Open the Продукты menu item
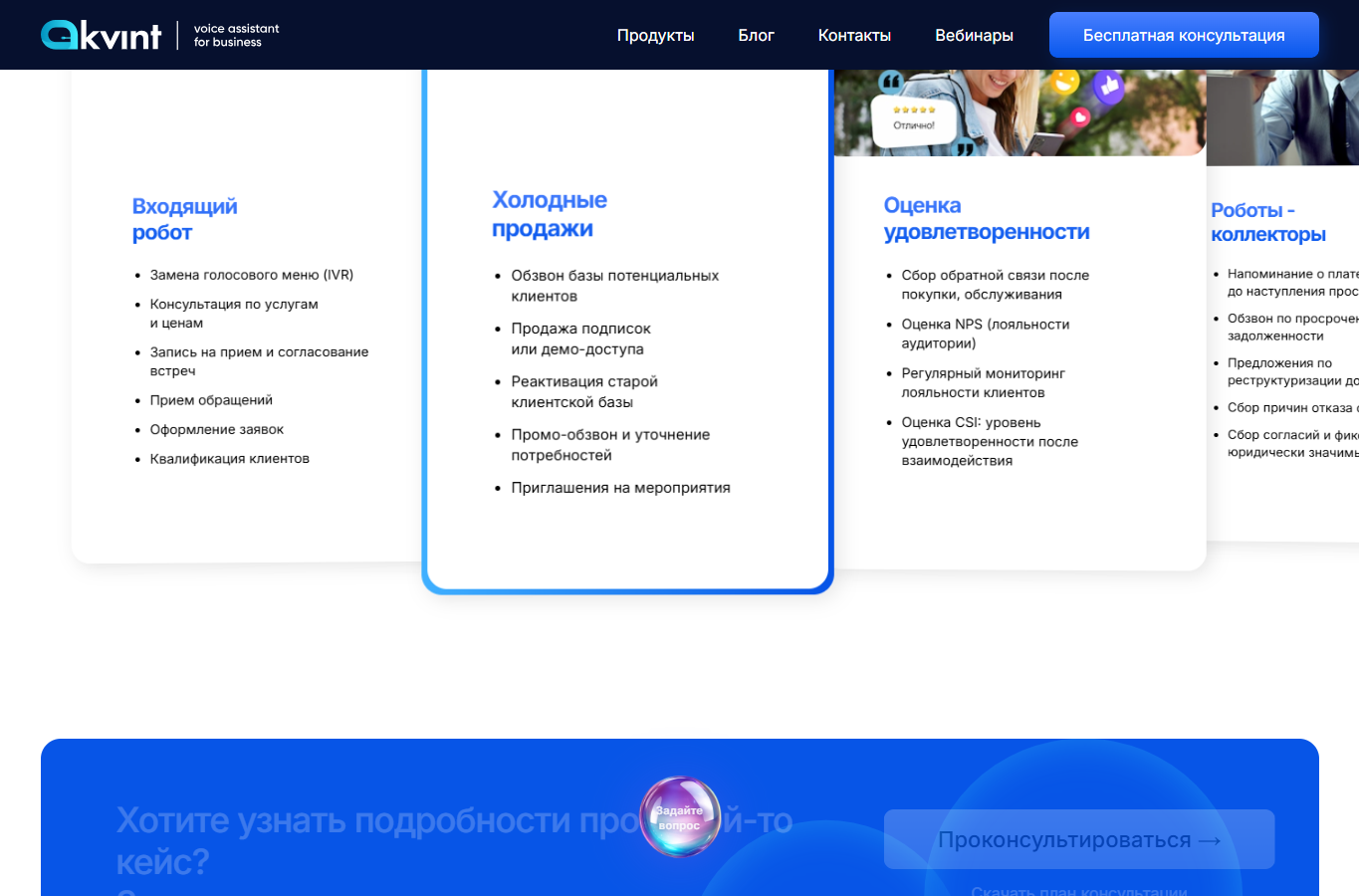 [655, 35]
